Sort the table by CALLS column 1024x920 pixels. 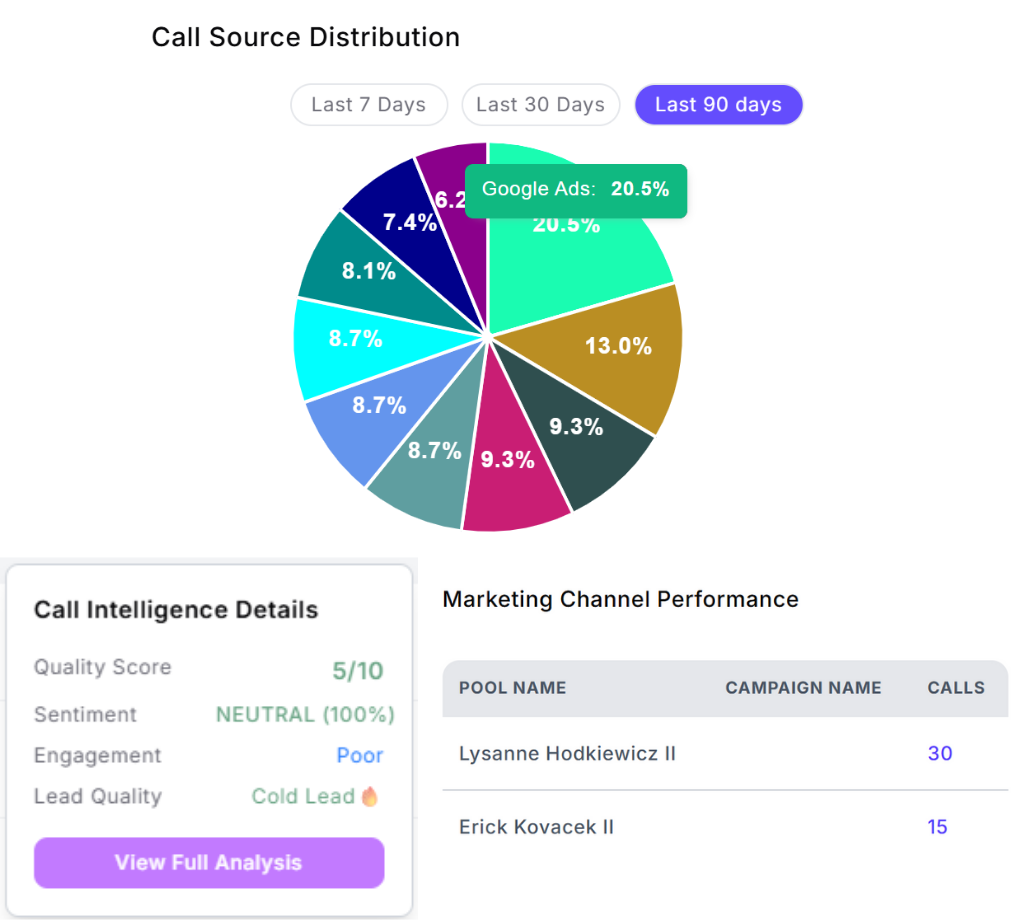[956, 688]
